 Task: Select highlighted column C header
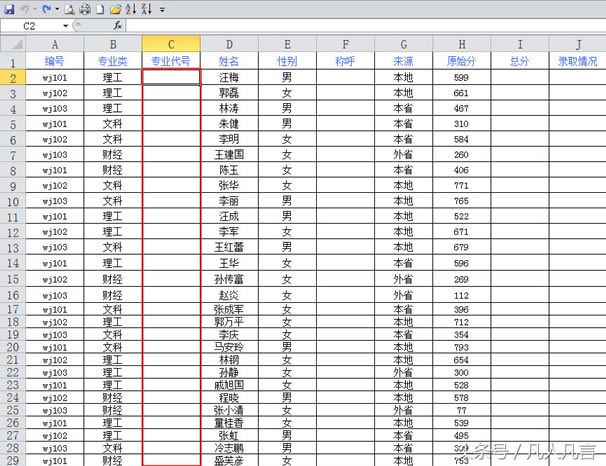tap(171, 44)
